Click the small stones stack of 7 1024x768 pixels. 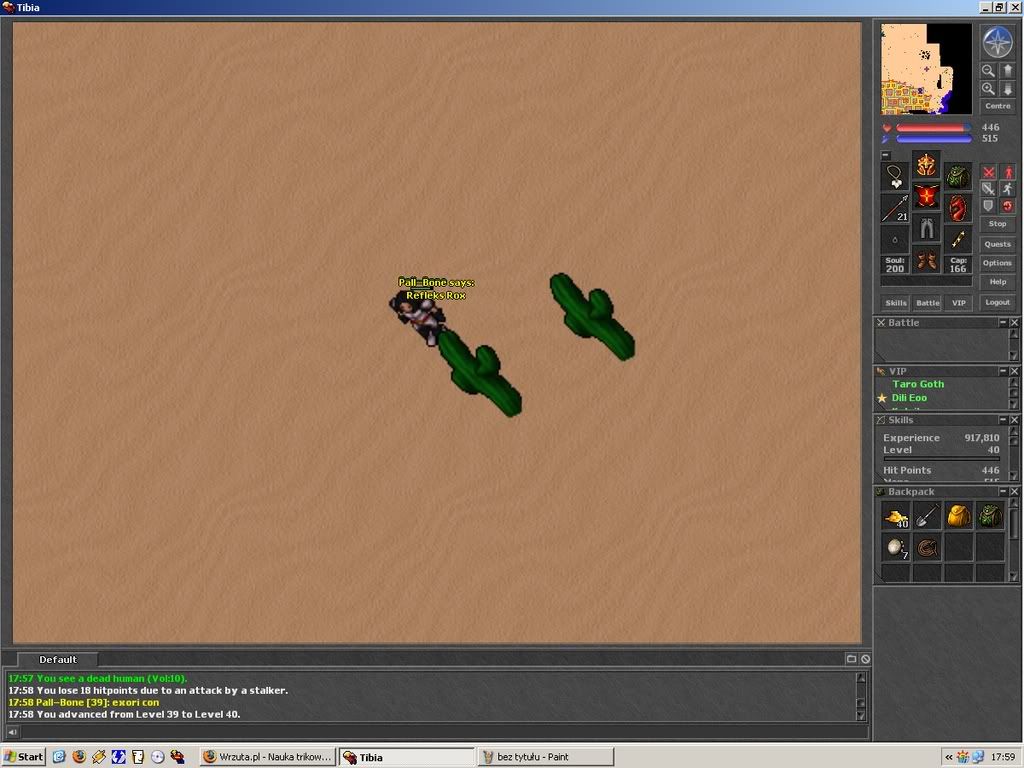(x=895, y=548)
